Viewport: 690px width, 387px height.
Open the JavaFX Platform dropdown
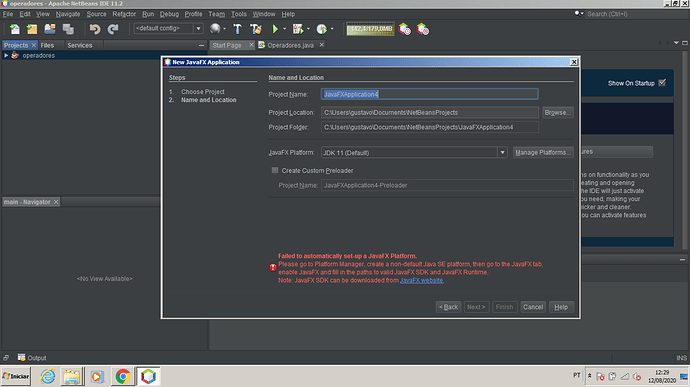tap(502, 153)
